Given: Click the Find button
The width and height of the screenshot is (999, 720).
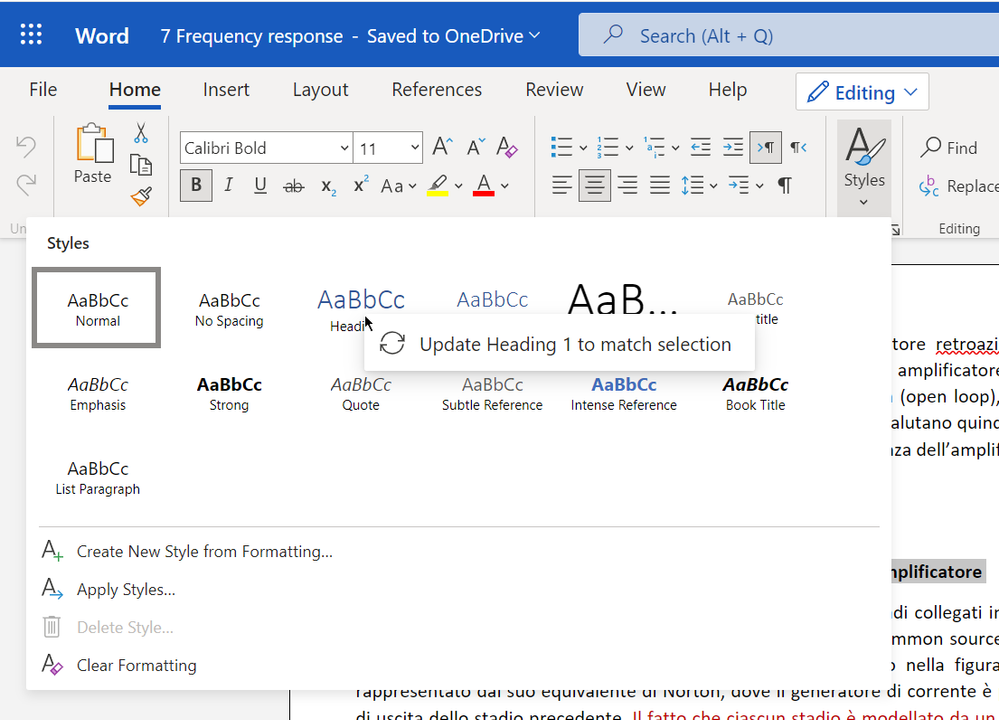Looking at the screenshot, I should (x=949, y=147).
